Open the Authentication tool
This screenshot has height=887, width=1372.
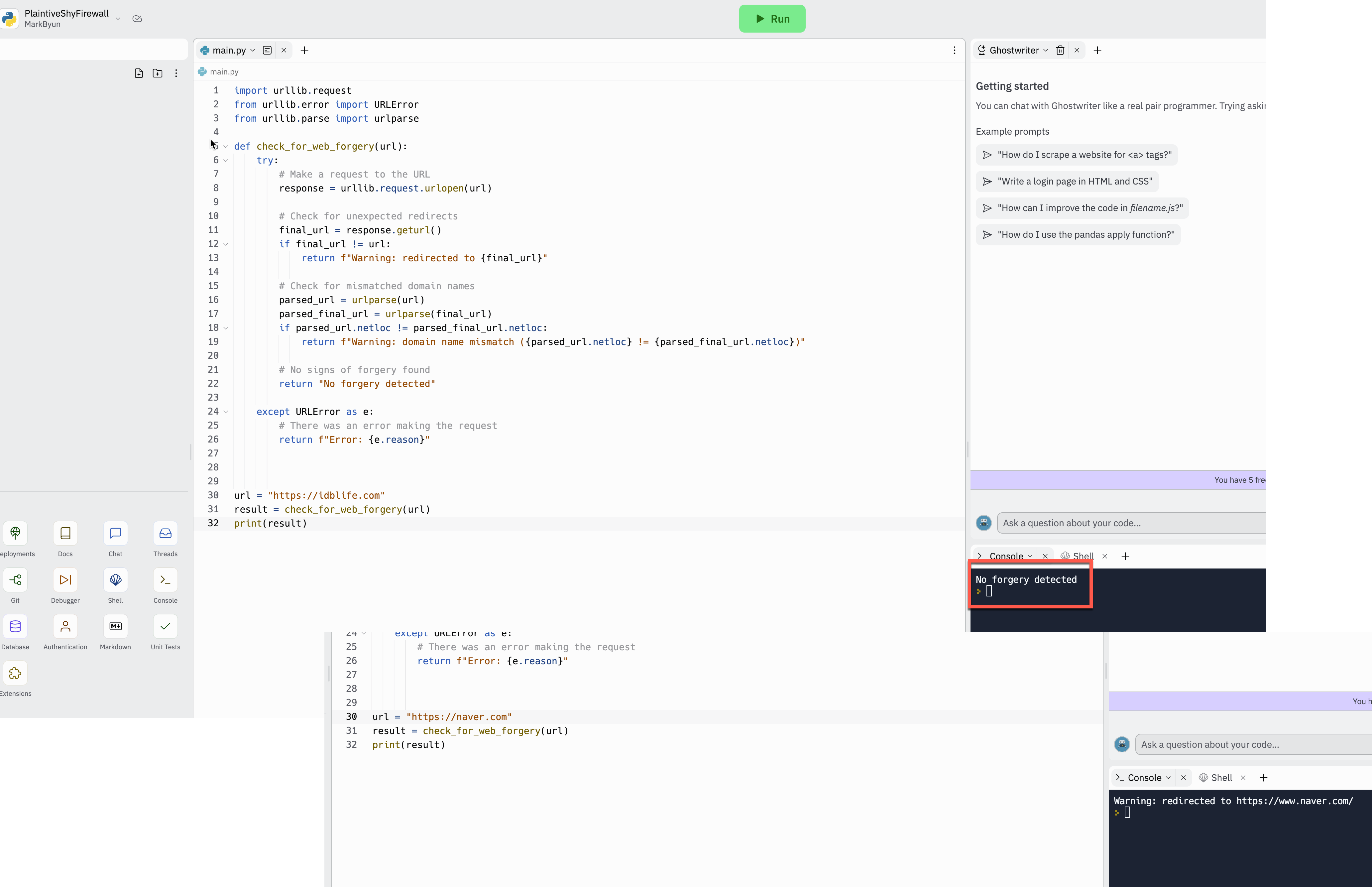[x=65, y=627]
